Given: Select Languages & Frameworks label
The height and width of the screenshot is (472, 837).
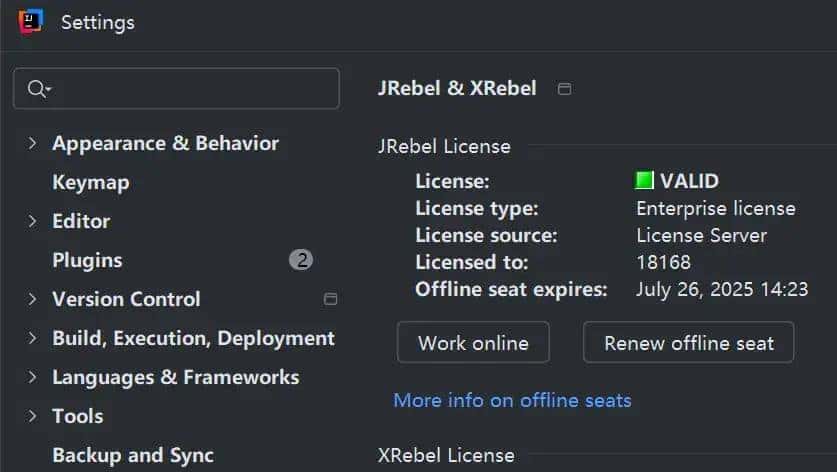Looking at the screenshot, I should (176, 377).
